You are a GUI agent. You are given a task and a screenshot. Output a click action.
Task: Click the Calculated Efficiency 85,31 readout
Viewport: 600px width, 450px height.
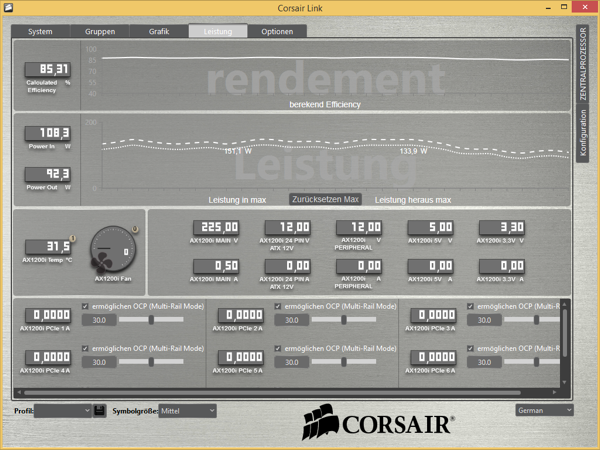(x=48, y=69)
